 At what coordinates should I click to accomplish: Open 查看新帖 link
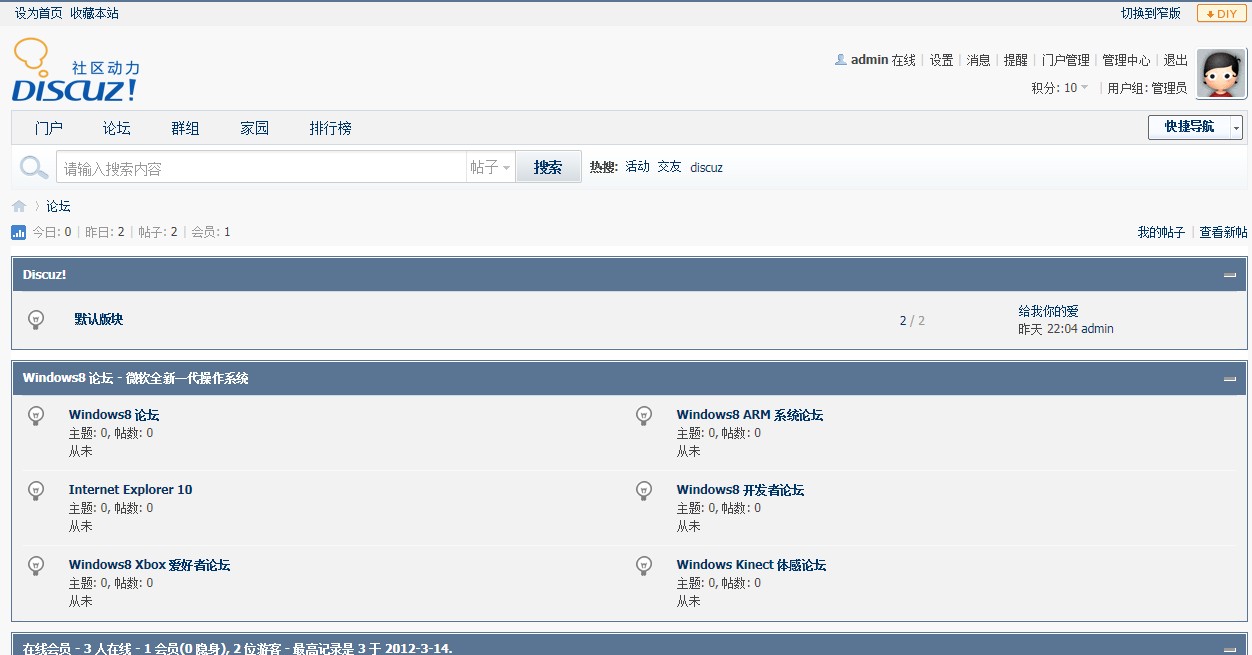click(x=1223, y=232)
